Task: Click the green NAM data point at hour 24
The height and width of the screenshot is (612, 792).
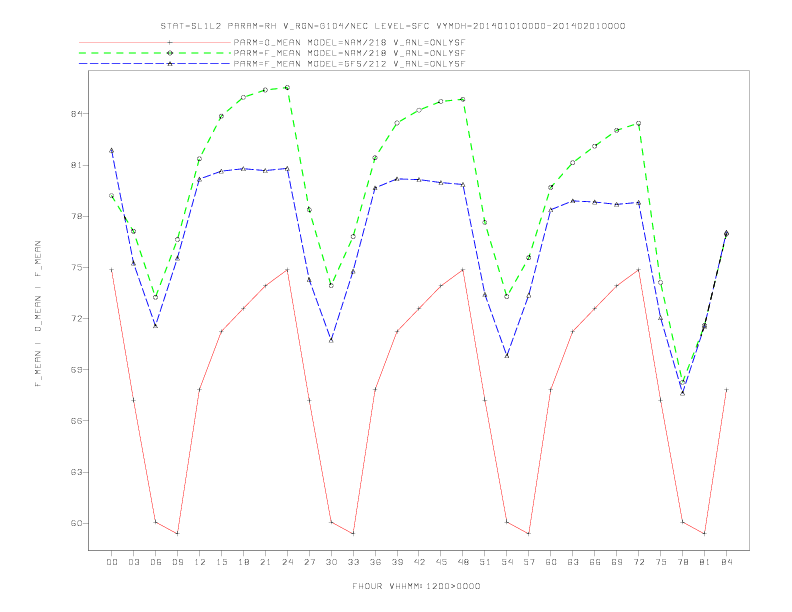Action: (287, 87)
